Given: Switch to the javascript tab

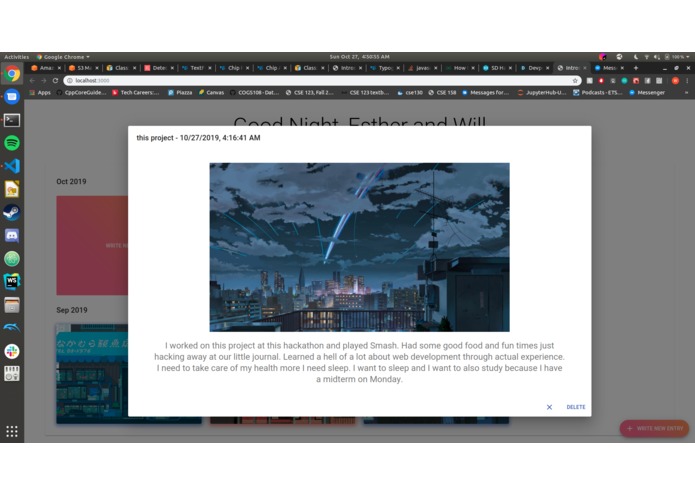Looking at the screenshot, I should coord(422,68).
